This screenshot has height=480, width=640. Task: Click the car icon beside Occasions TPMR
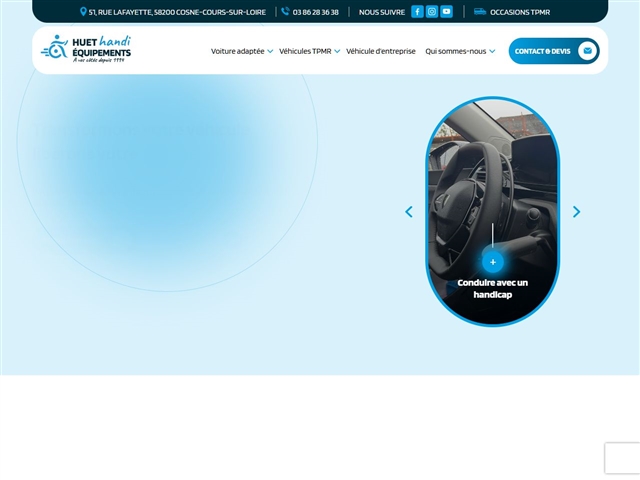pos(480,12)
